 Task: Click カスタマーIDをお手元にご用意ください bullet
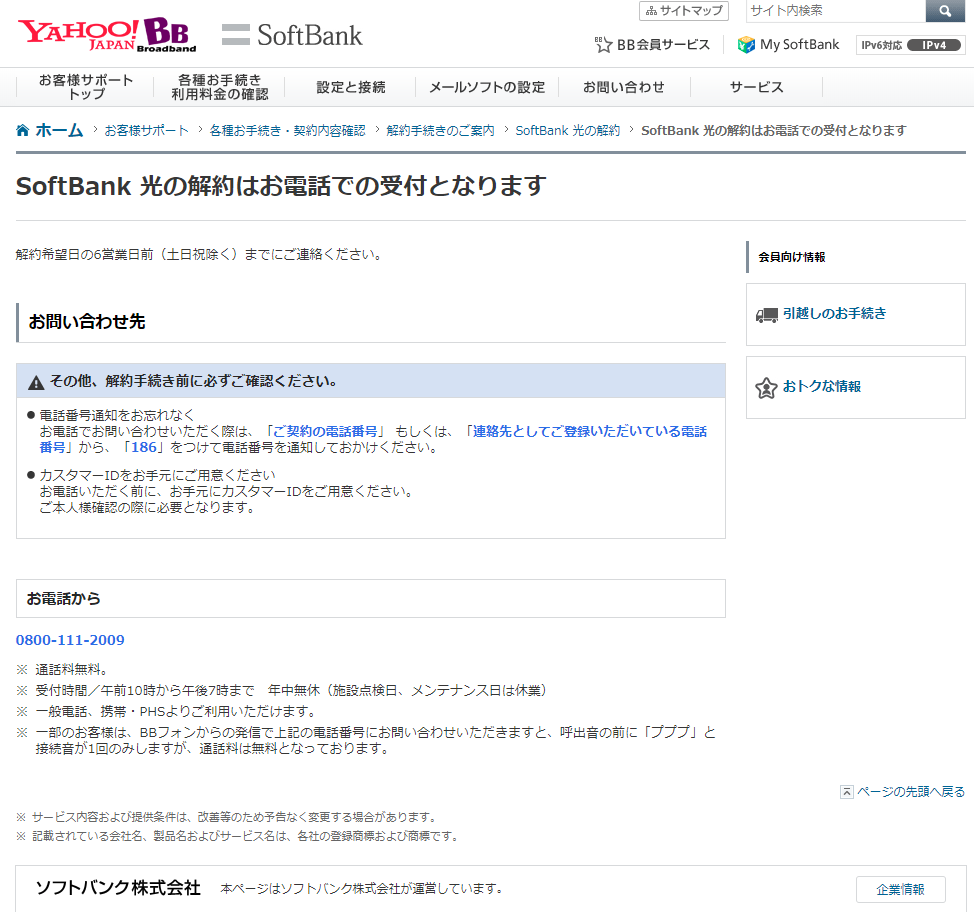pos(157,475)
